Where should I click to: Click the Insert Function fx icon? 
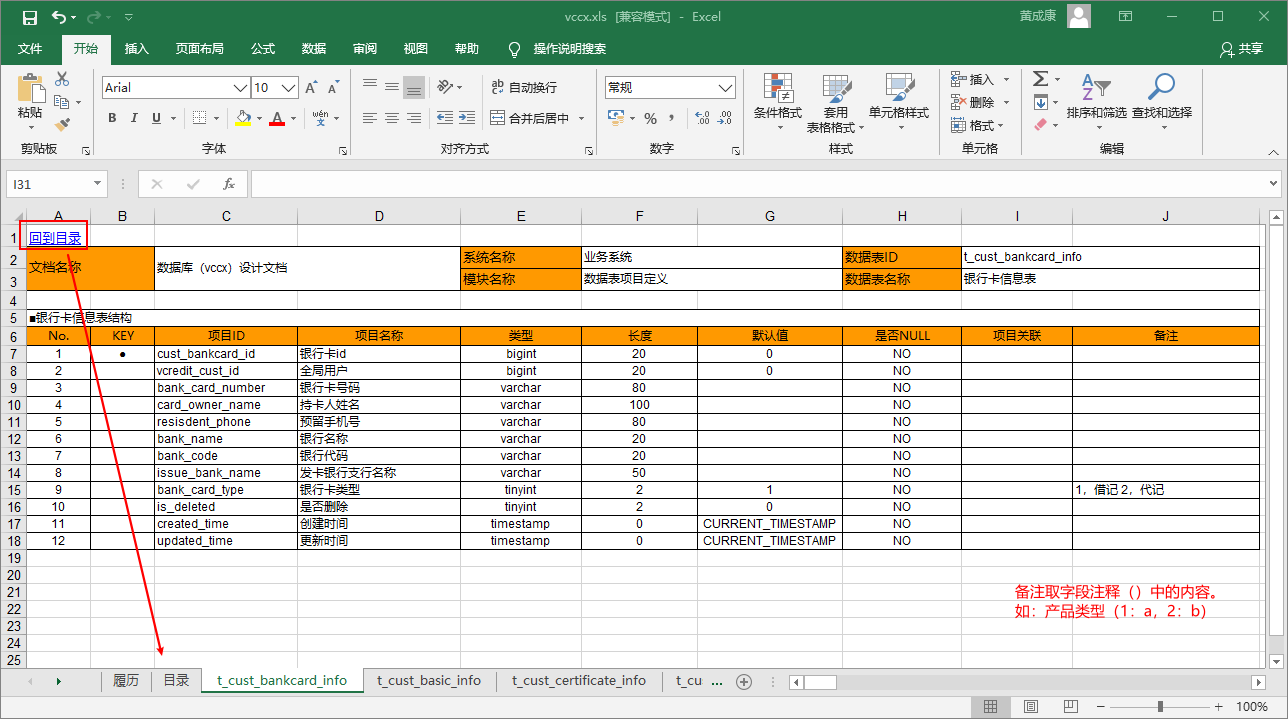pos(229,184)
